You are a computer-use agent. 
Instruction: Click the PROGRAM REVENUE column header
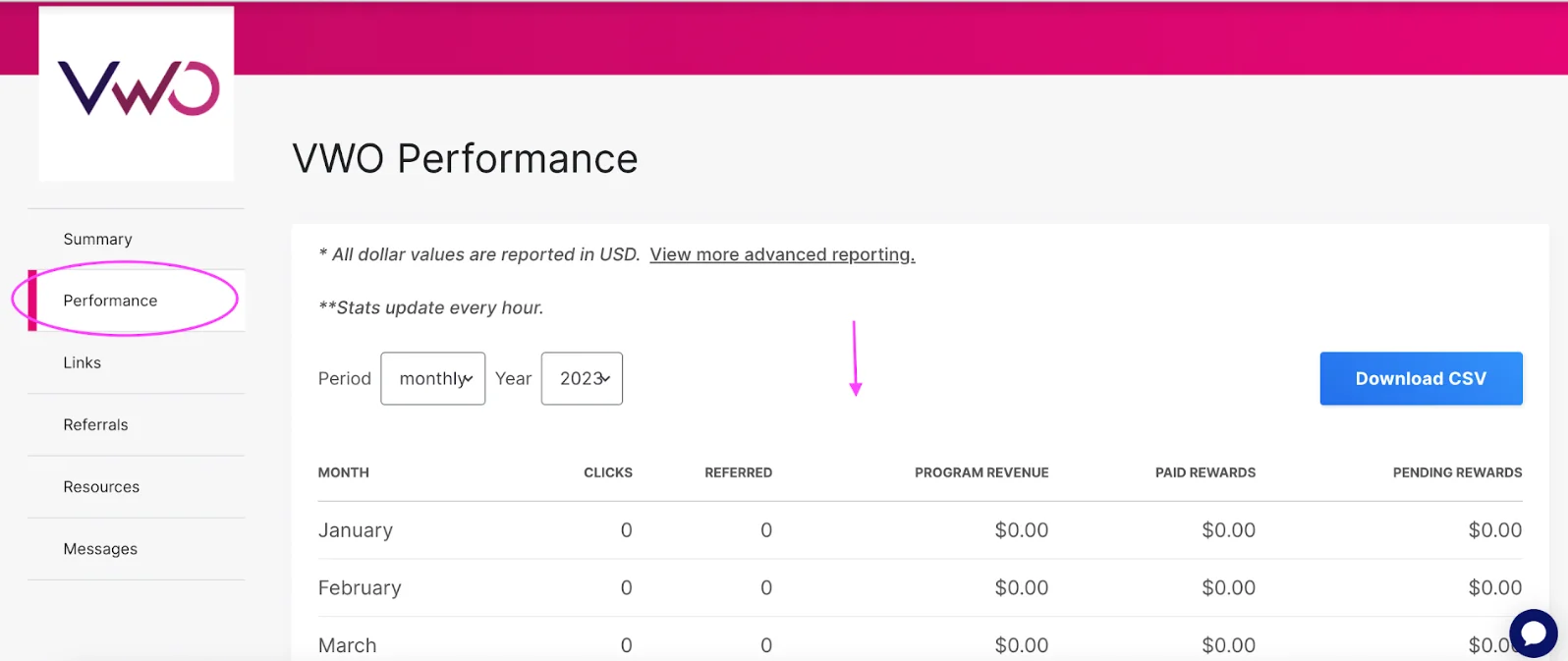[x=981, y=473]
